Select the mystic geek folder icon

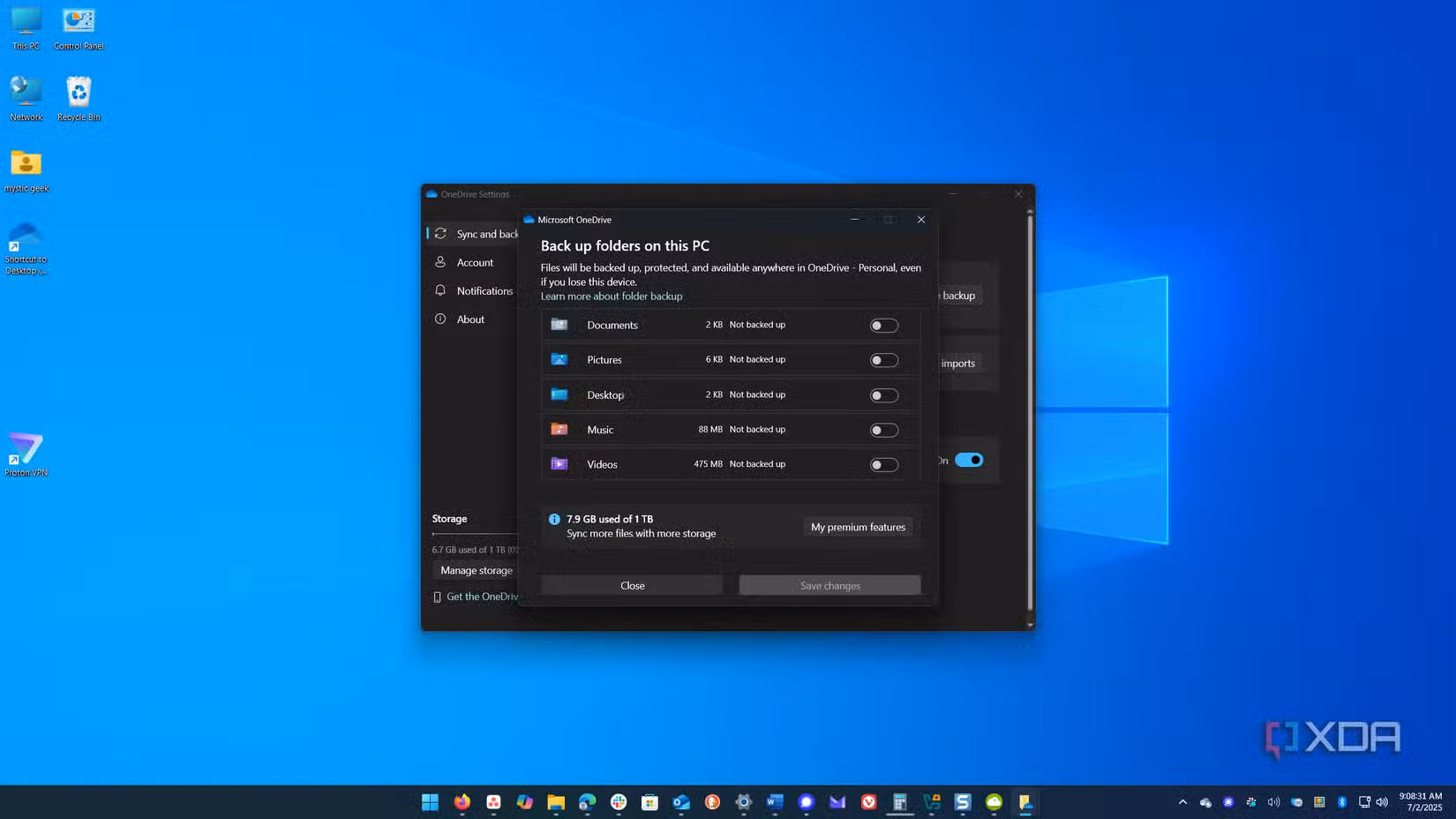(26, 170)
